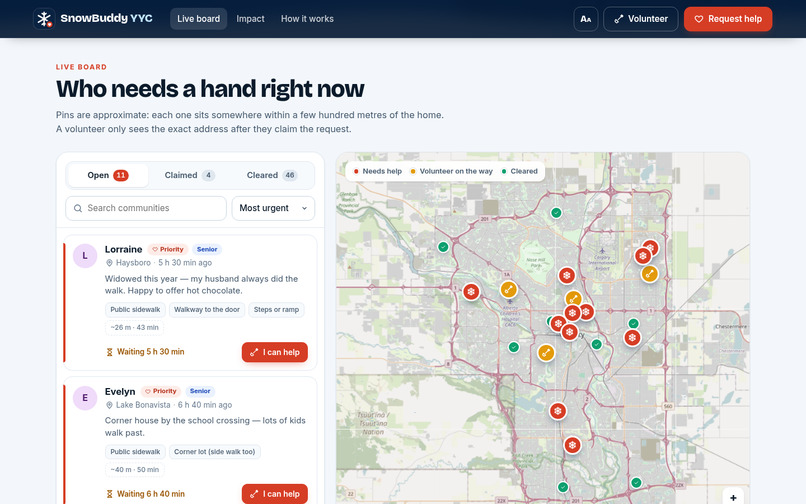This screenshot has height=504, width=806.
Task: Switch to the Claimed tab
Action: pos(189,175)
